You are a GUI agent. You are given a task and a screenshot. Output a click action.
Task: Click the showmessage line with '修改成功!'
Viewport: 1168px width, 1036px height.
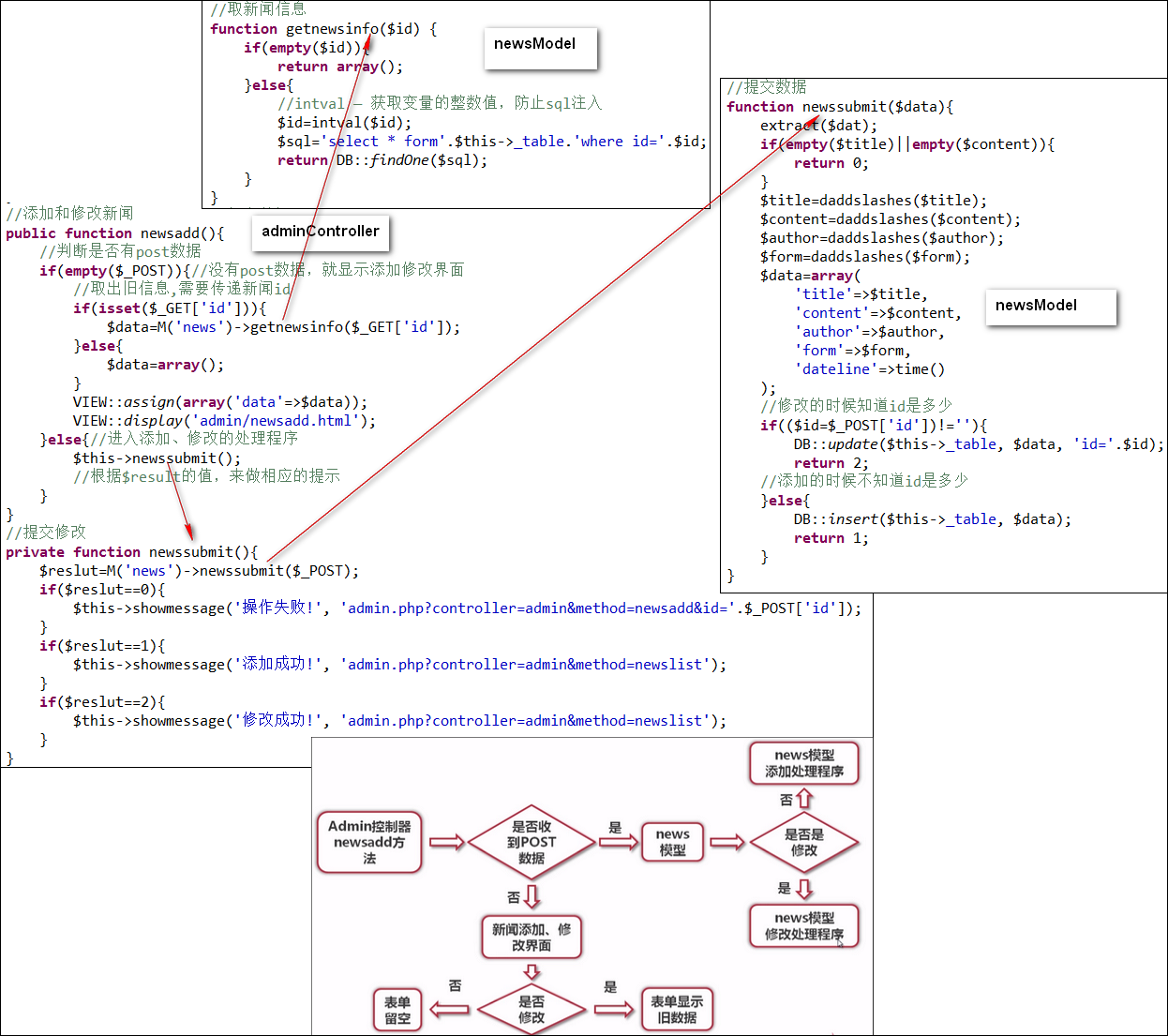[399, 721]
